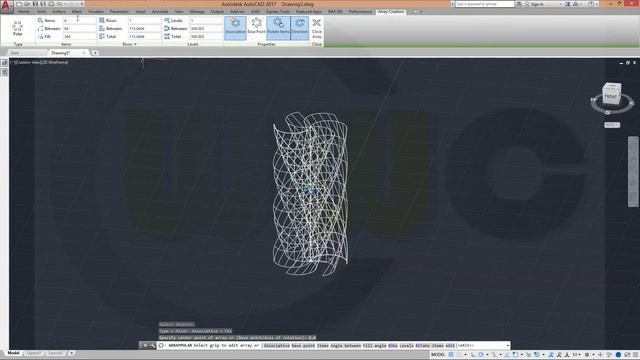Click the New file icon in Quick Access toolbar
Screen dimensions: 640x360
19,4
